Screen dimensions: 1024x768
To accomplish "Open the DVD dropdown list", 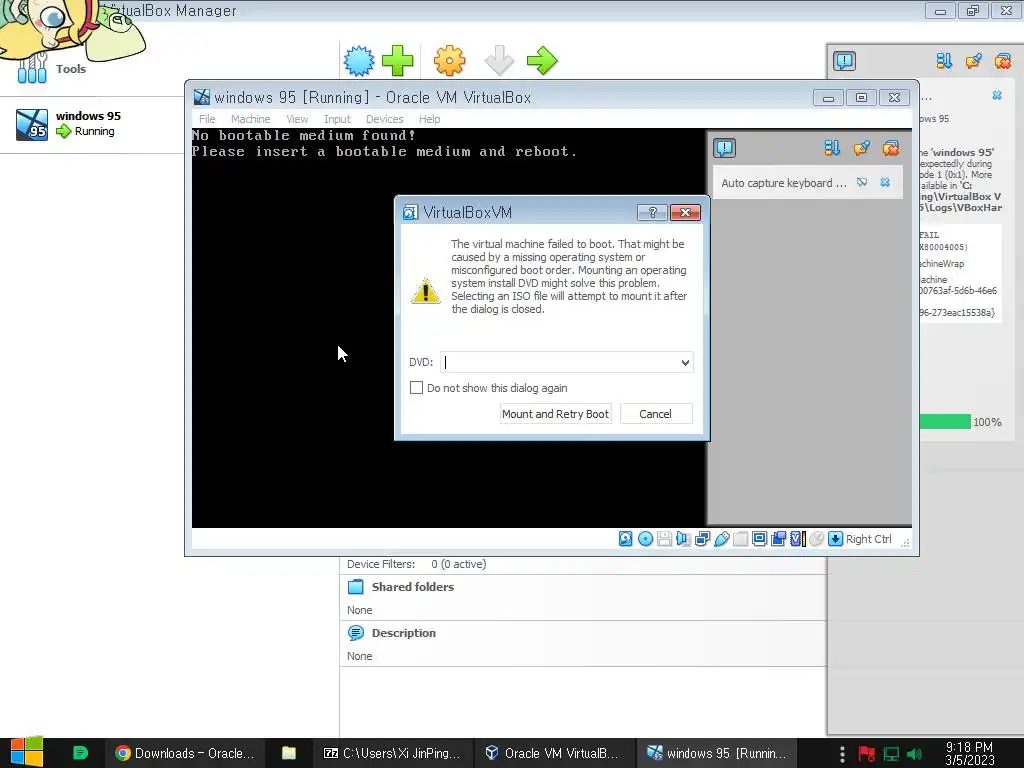I will click(x=685, y=362).
